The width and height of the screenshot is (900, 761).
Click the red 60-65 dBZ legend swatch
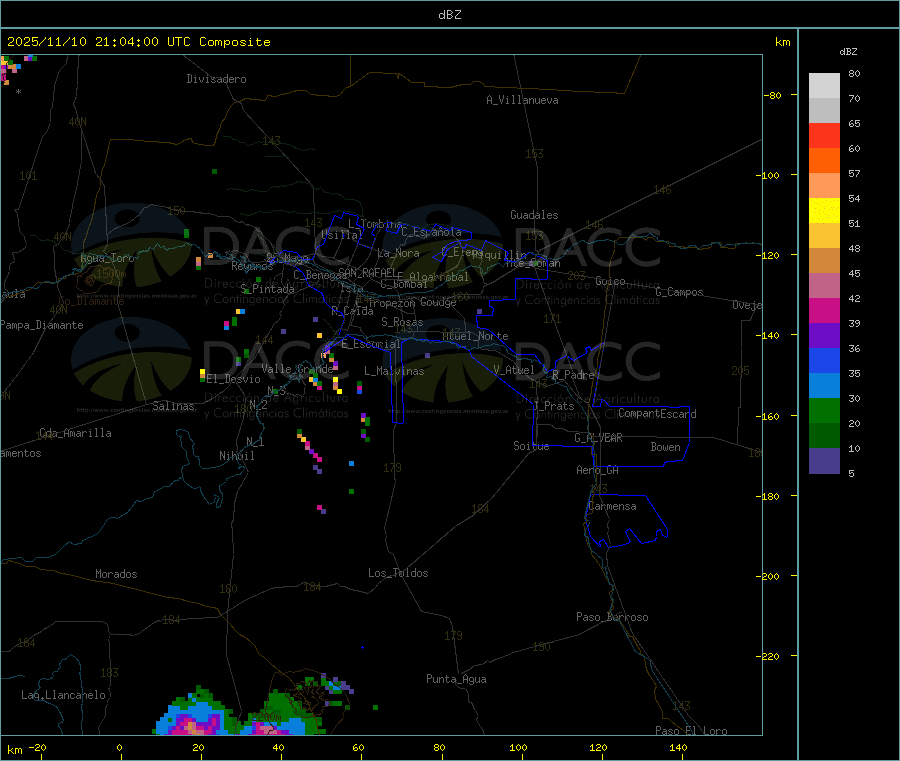(824, 135)
